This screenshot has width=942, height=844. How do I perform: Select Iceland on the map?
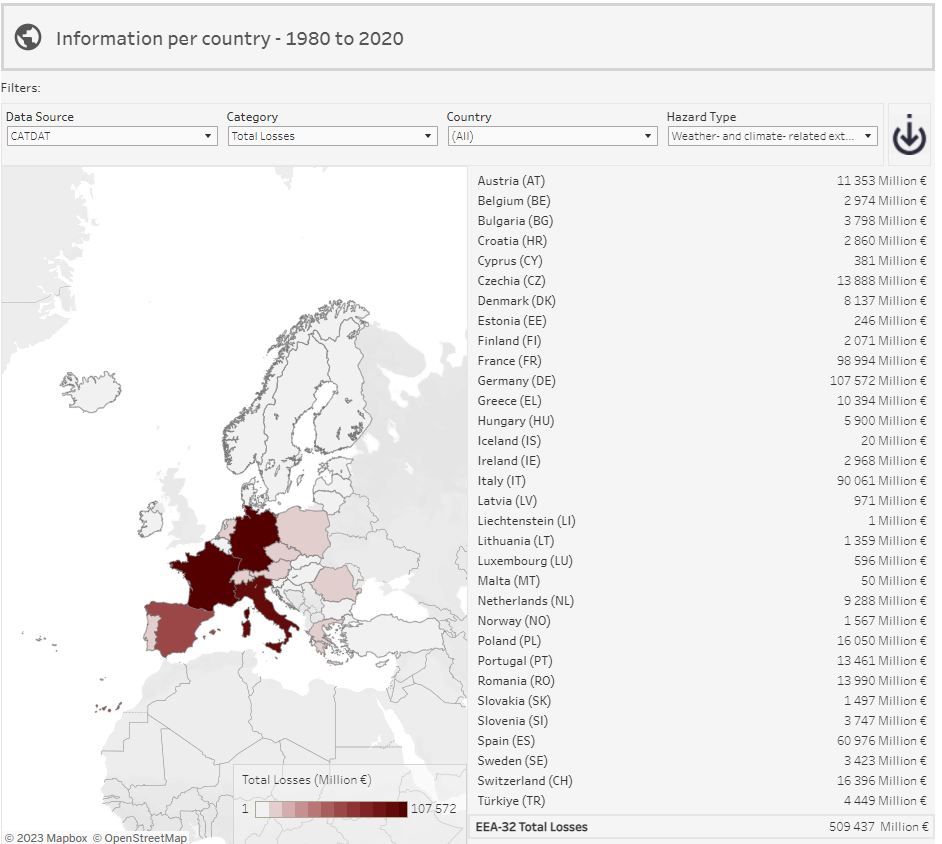click(90, 390)
